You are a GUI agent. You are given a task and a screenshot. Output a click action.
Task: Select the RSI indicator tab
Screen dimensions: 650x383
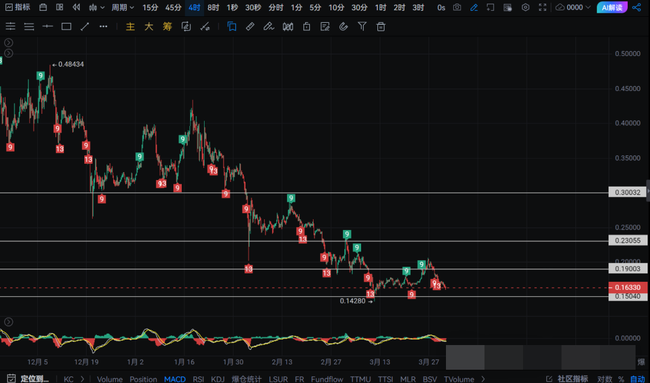click(x=198, y=379)
